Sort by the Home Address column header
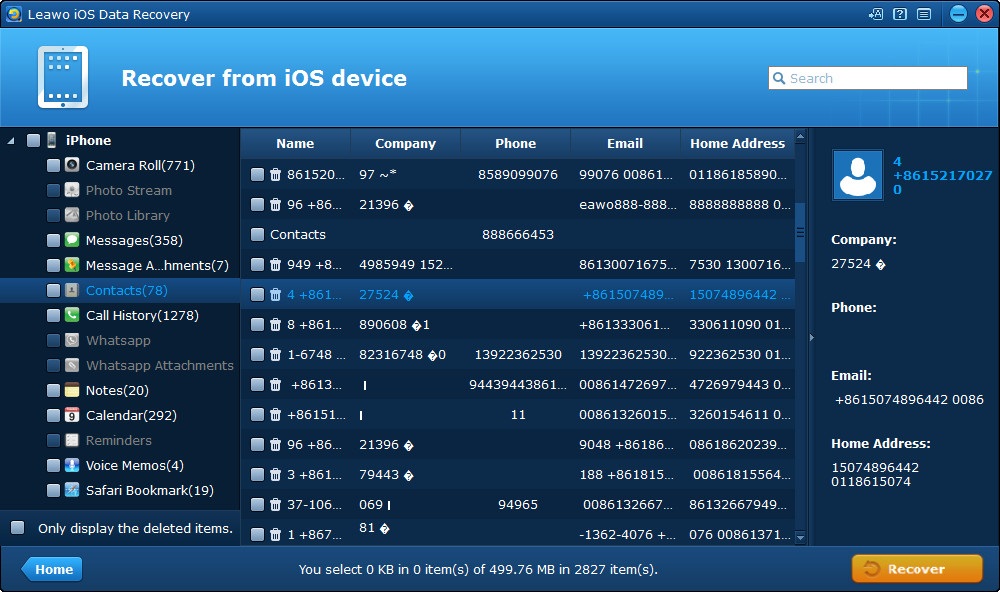This screenshot has height=592, width=1000. coord(737,144)
